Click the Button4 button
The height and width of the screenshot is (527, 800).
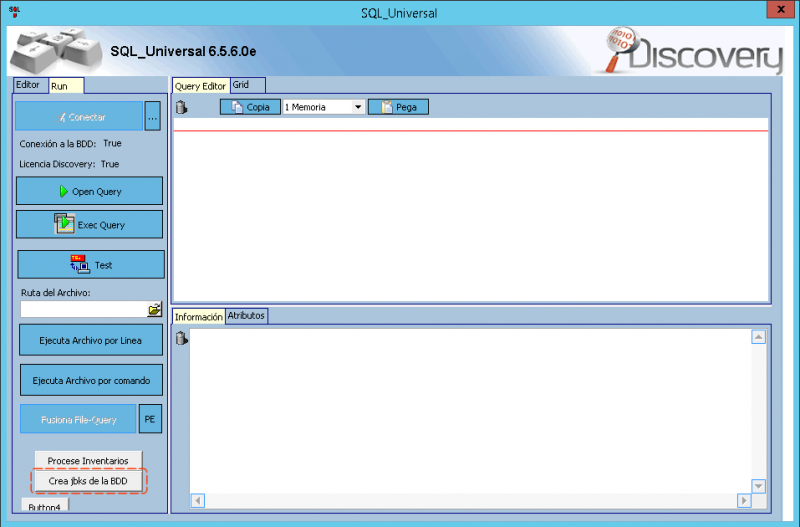pyautogui.click(x=45, y=506)
